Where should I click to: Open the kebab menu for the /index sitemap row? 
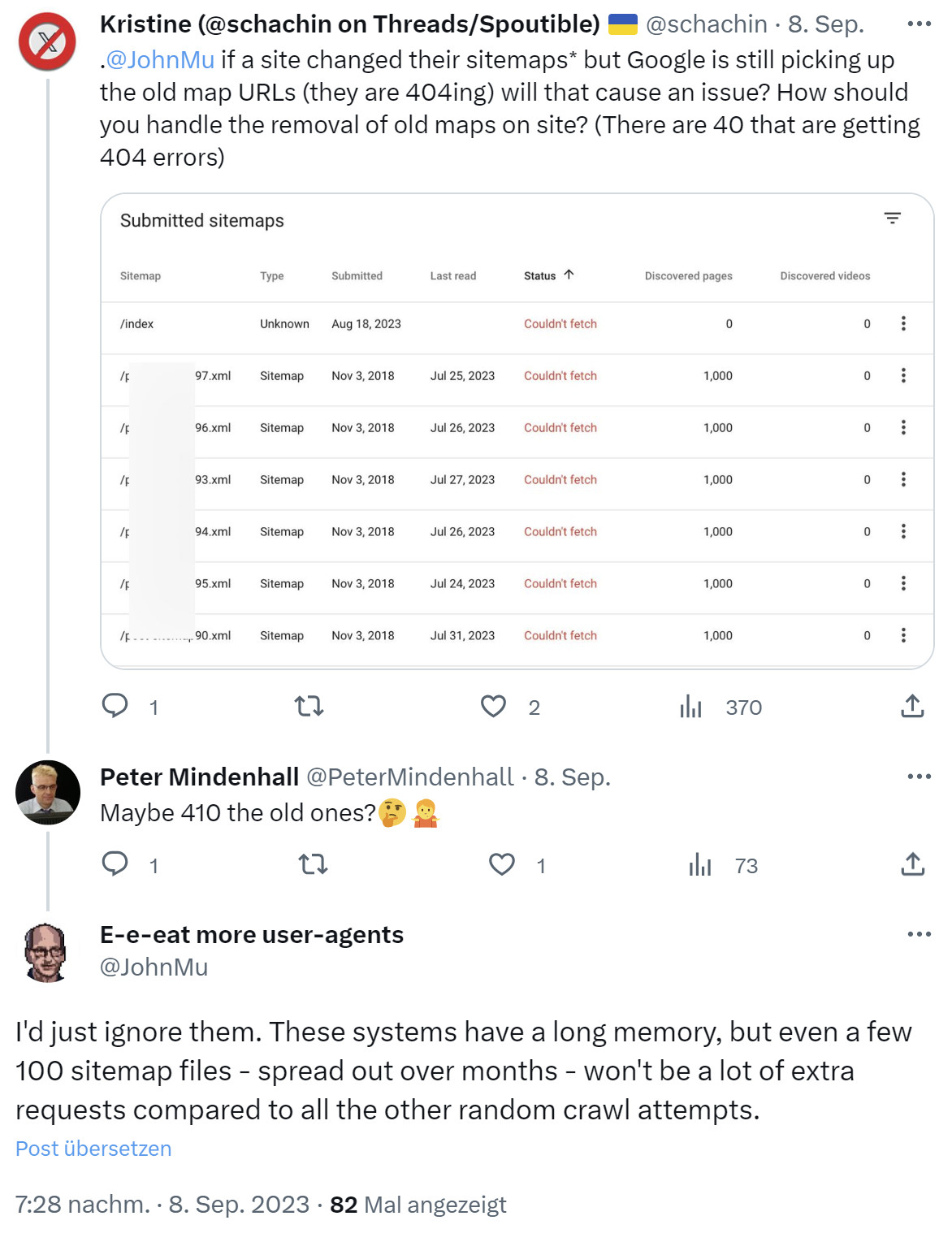coord(902,323)
